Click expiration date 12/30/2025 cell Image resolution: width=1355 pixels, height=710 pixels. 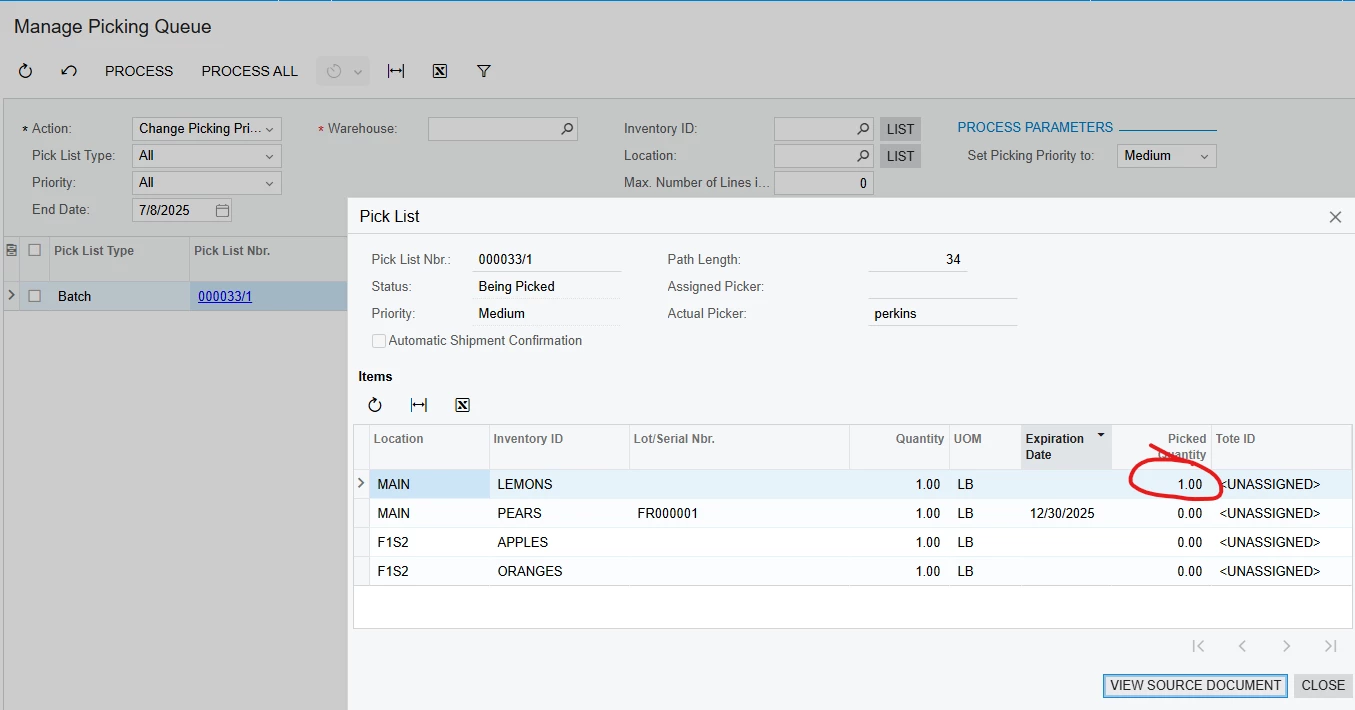(x=1066, y=513)
